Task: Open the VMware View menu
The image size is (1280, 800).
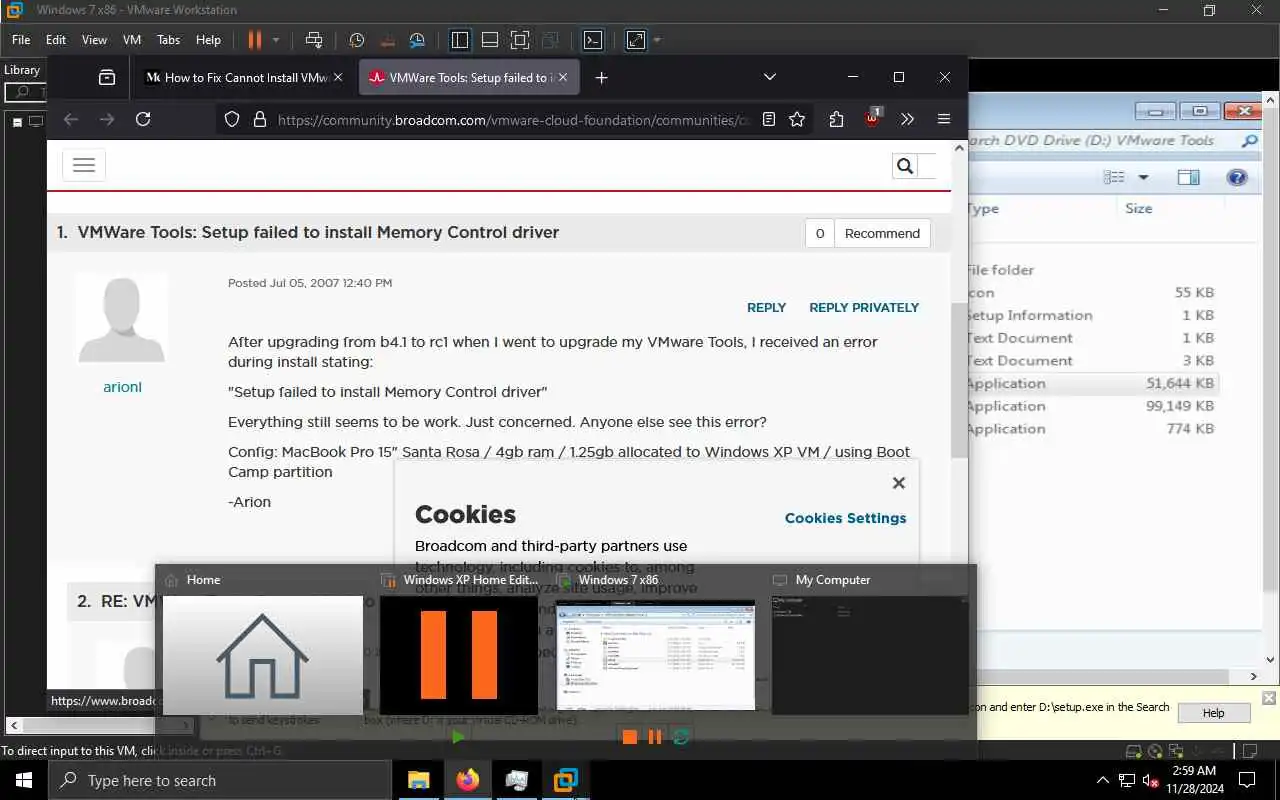Action: (x=94, y=40)
